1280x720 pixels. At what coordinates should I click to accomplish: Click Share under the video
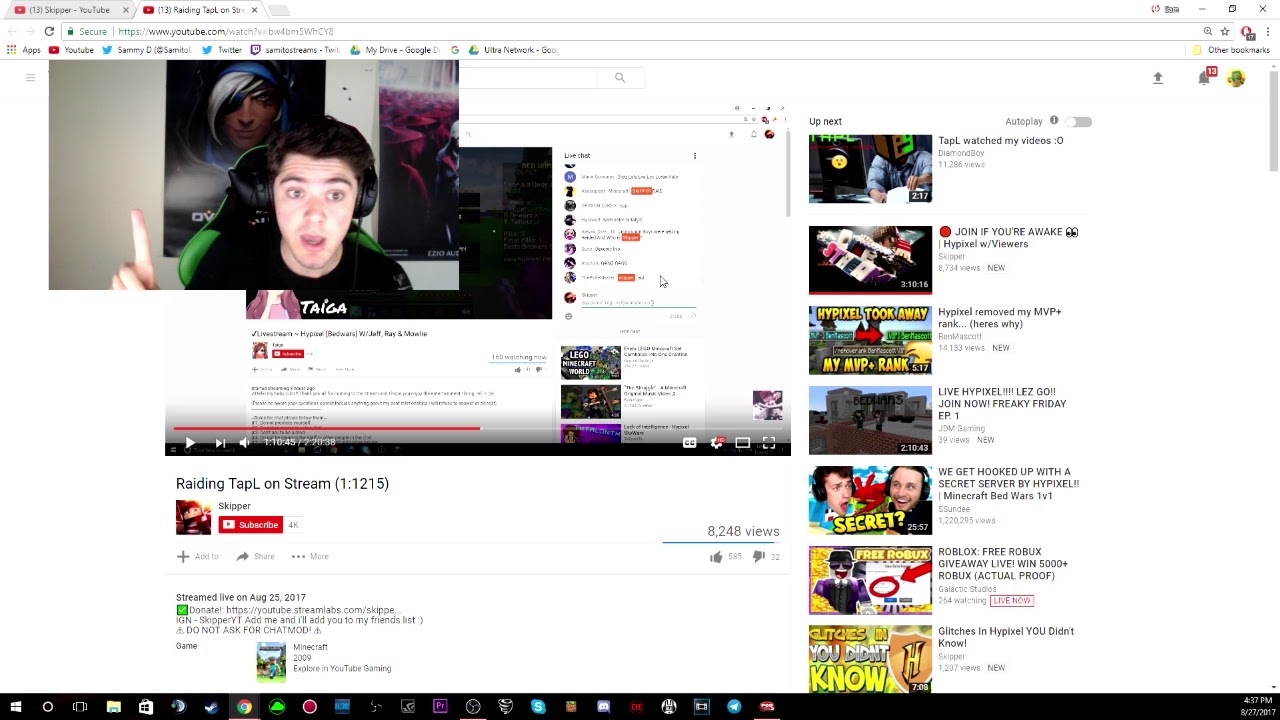pyautogui.click(x=256, y=557)
